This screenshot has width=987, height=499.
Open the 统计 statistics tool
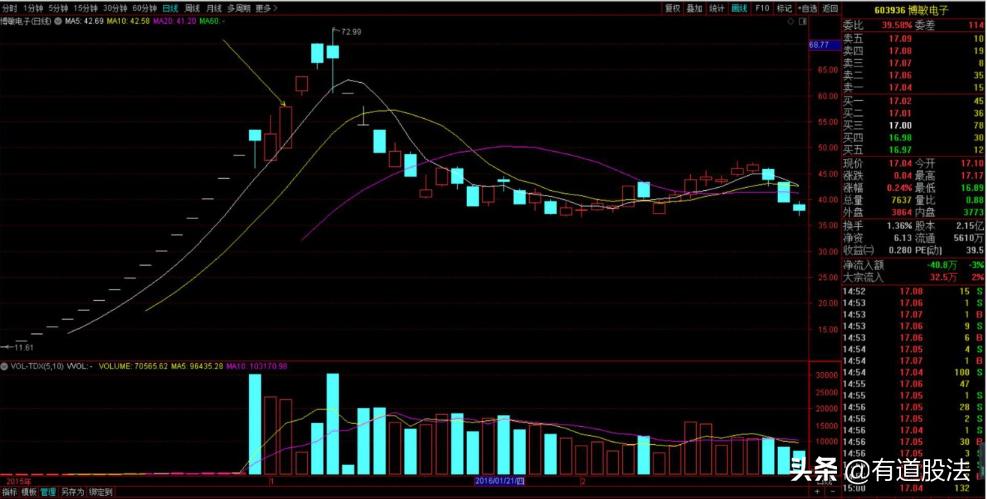click(717, 8)
